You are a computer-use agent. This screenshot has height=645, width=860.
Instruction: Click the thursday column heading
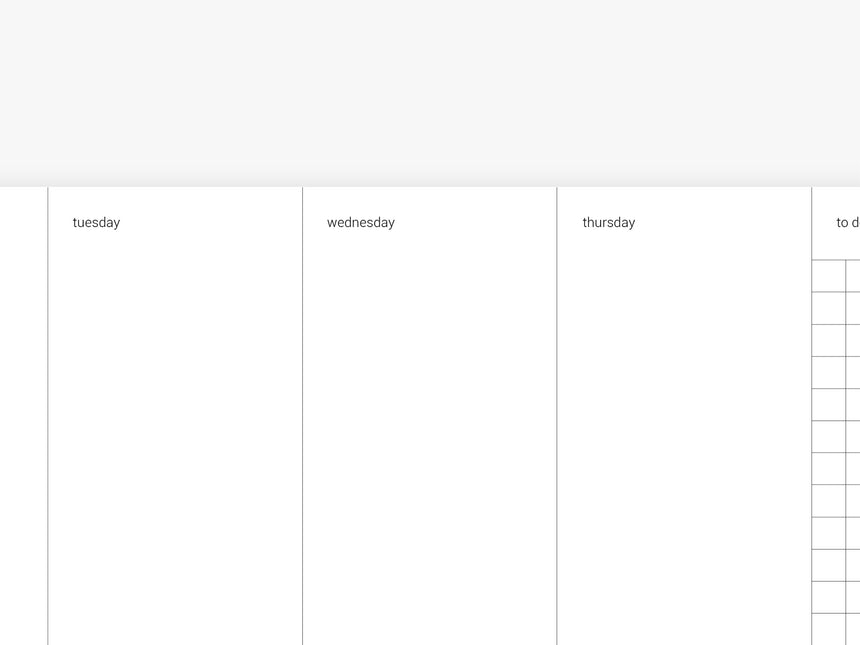point(608,223)
